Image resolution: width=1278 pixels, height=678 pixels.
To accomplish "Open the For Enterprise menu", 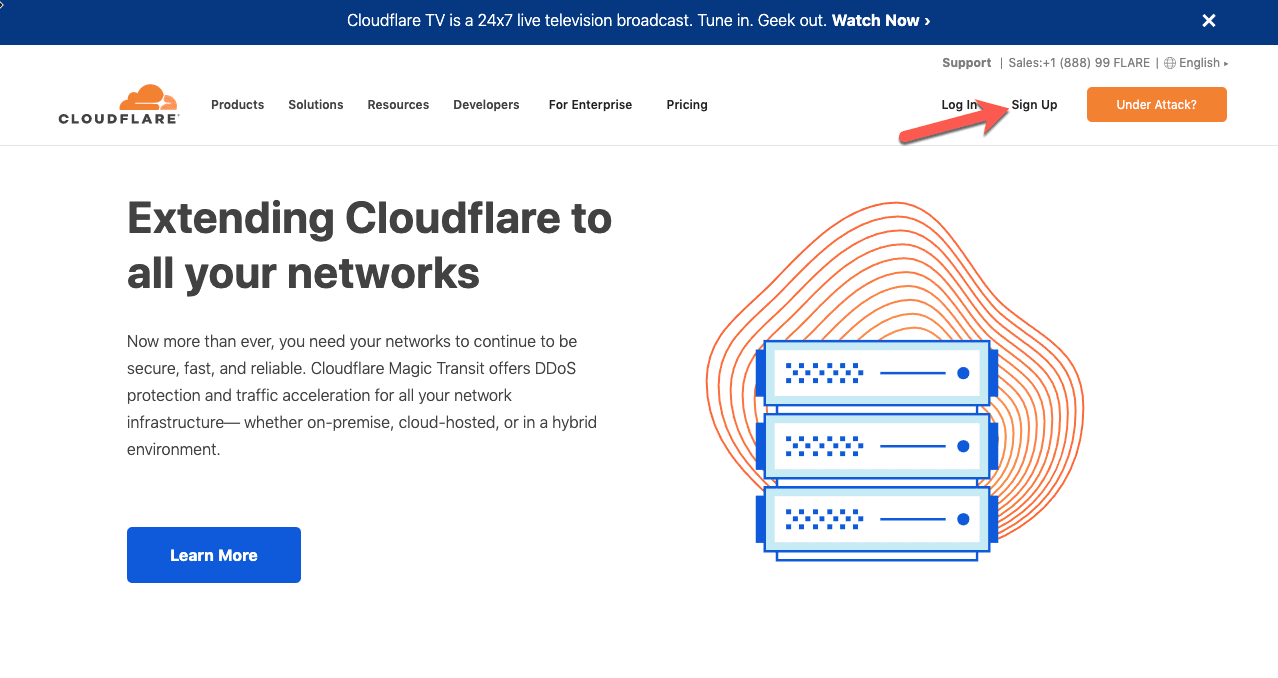I will click(x=590, y=105).
